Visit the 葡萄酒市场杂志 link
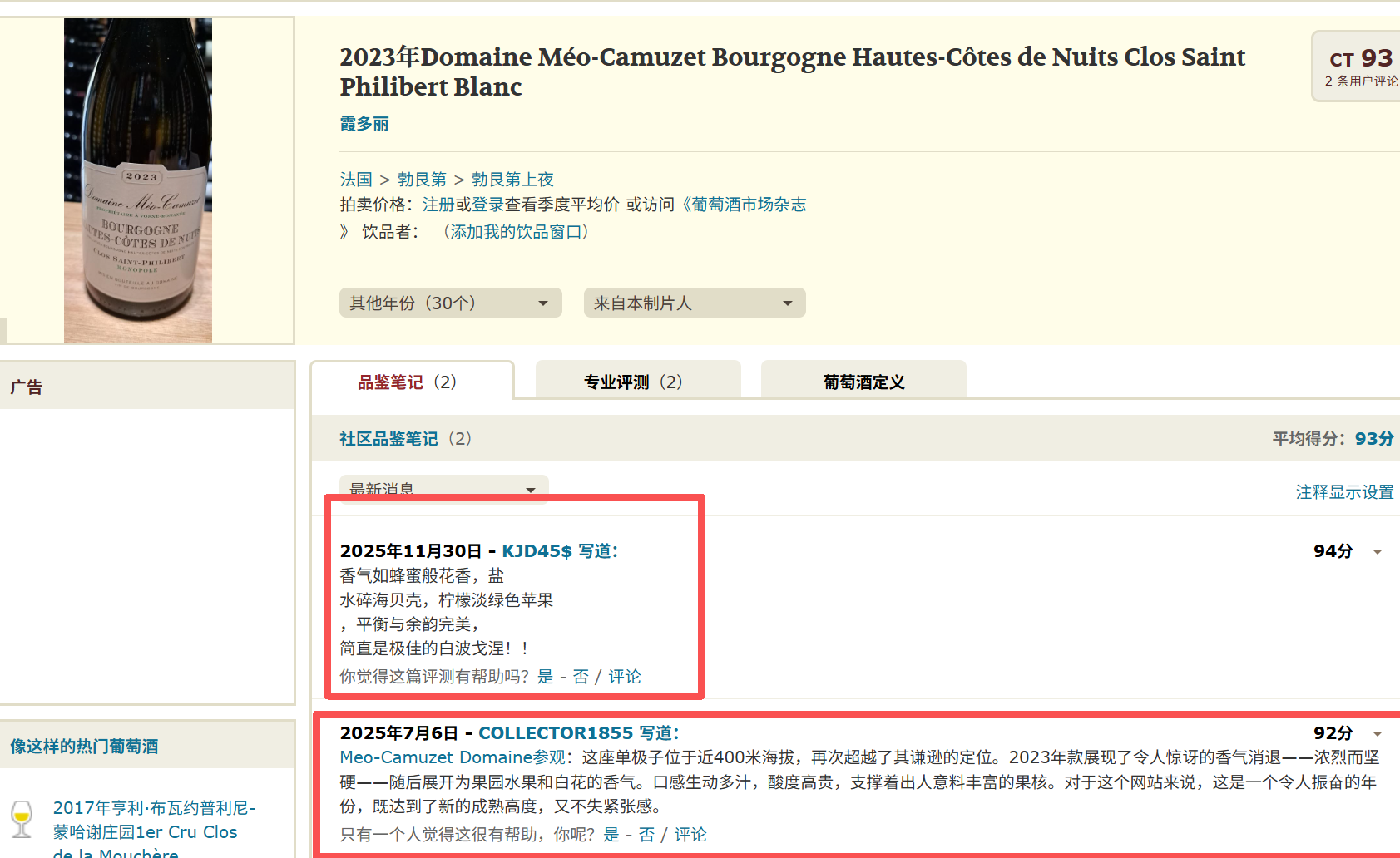The height and width of the screenshot is (858, 1400). (749, 205)
